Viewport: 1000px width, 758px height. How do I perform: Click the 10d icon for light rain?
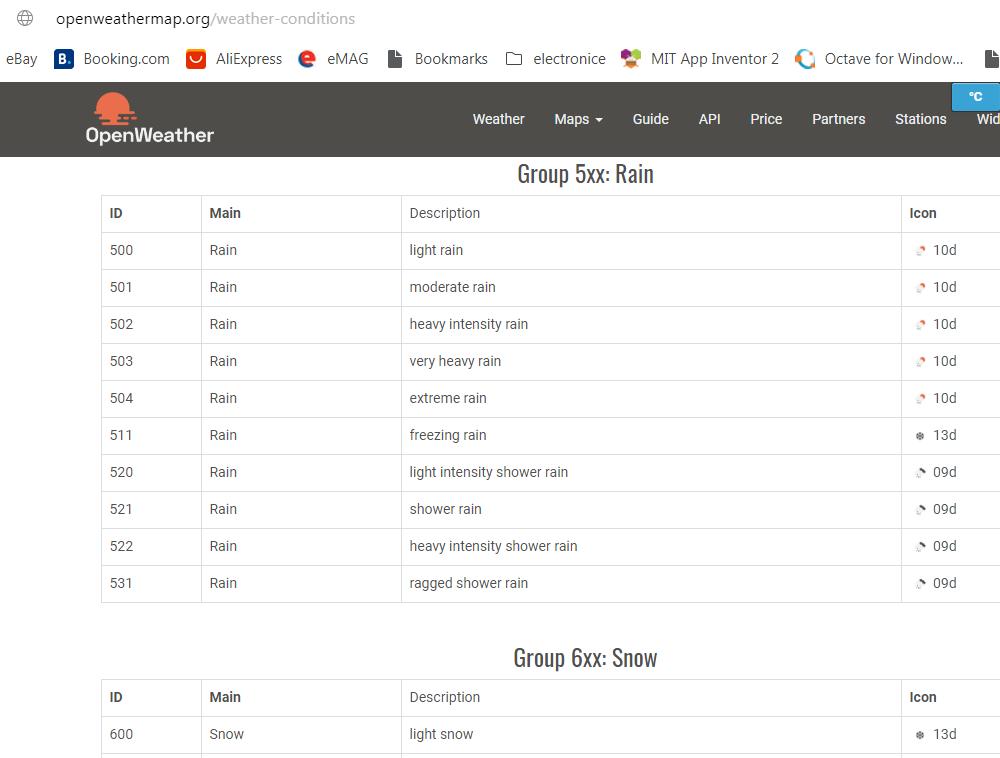(x=920, y=251)
